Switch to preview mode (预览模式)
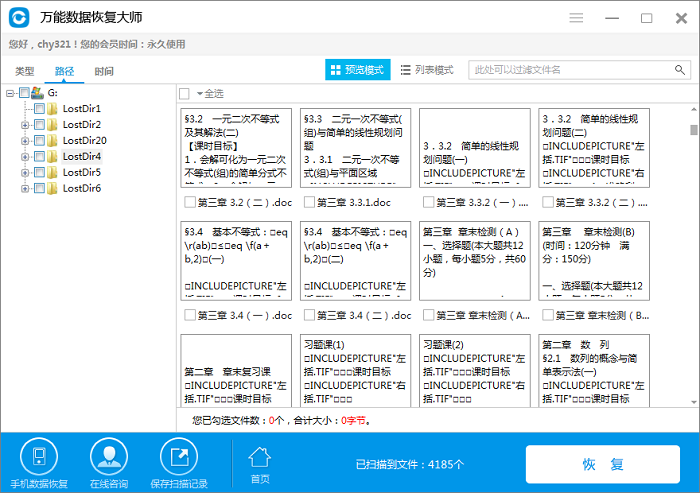This screenshot has width=700, height=493. (x=358, y=70)
